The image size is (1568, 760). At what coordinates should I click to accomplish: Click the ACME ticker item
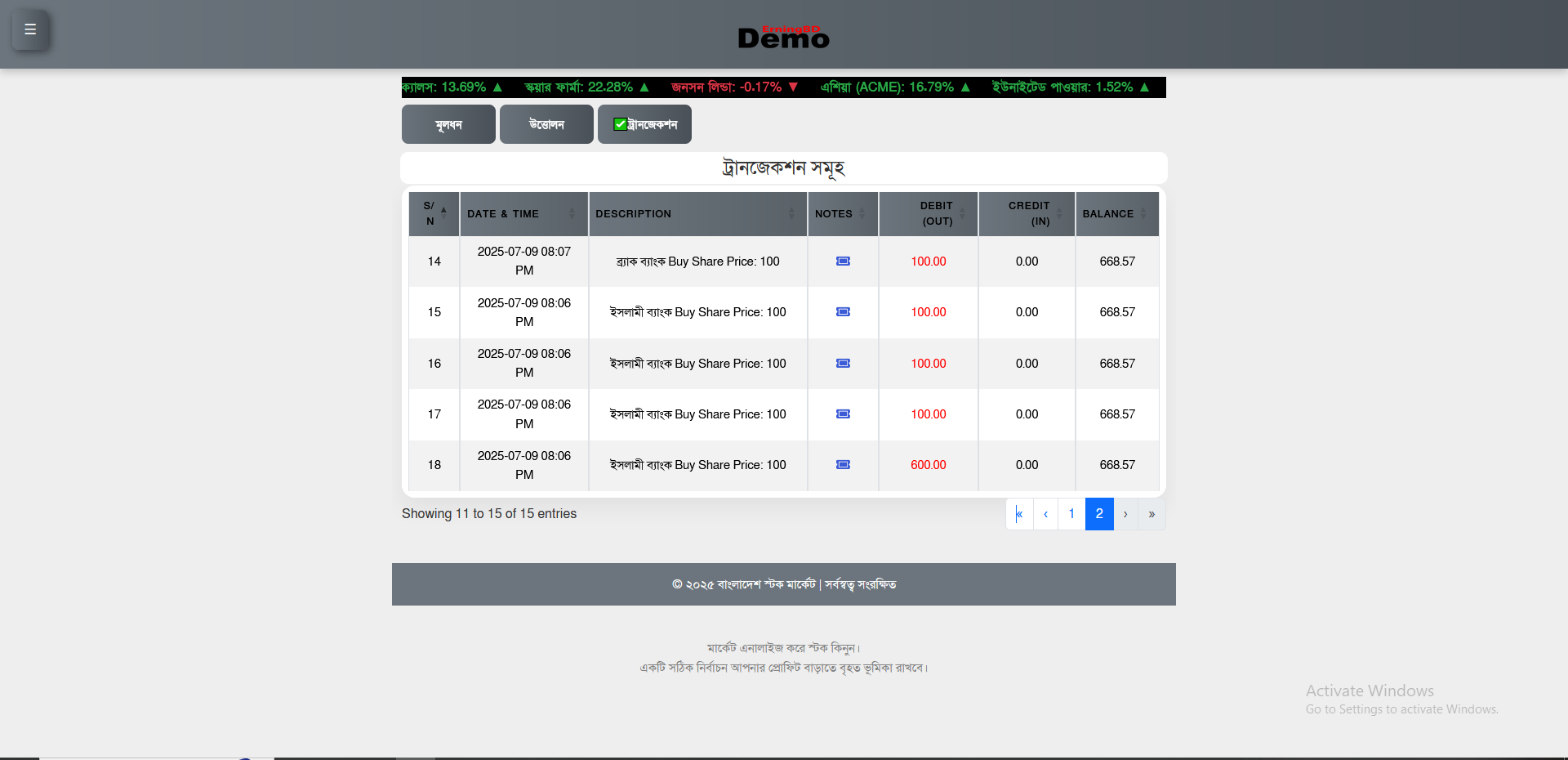click(895, 87)
